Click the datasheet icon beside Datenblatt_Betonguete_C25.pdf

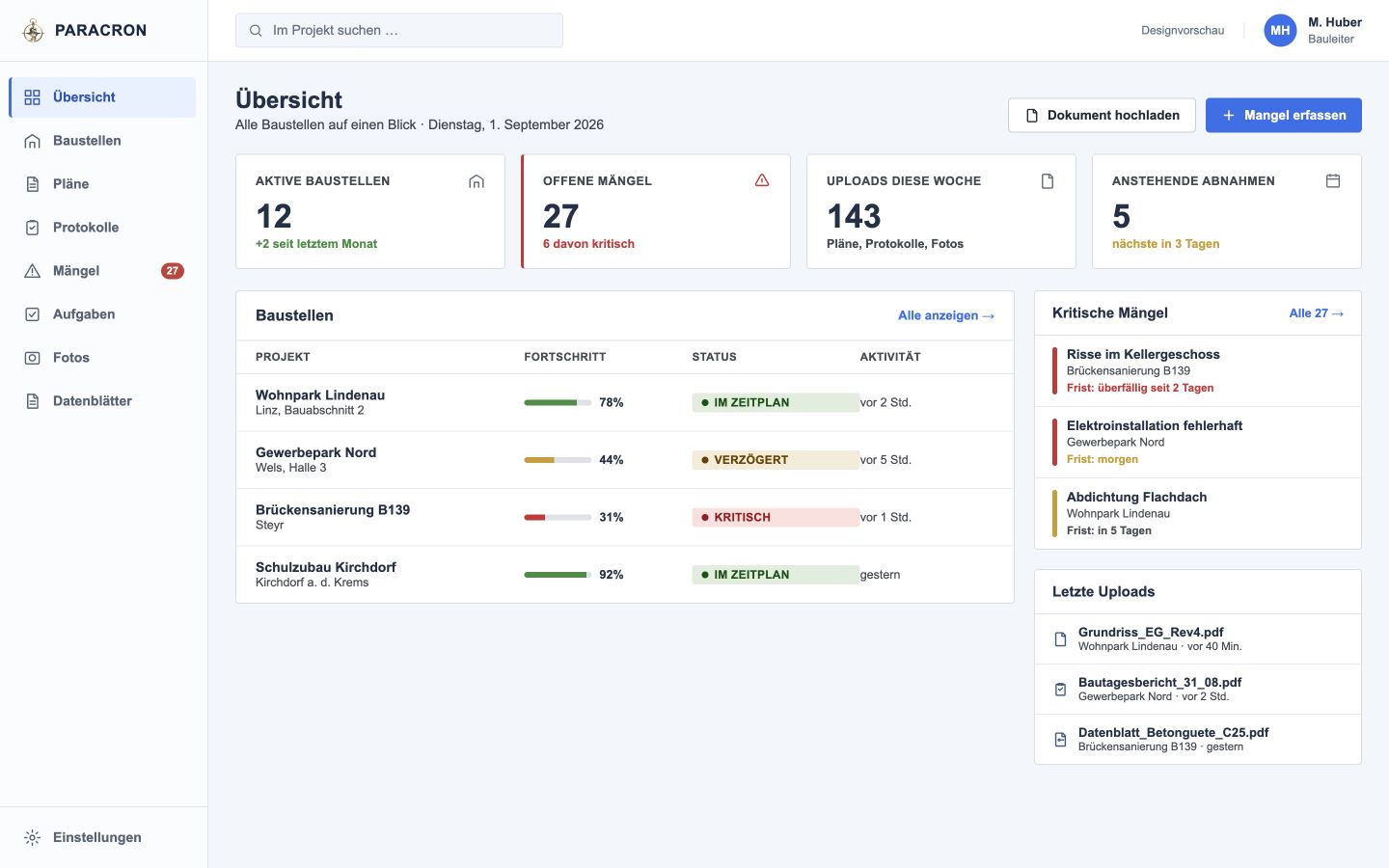pos(1060,740)
